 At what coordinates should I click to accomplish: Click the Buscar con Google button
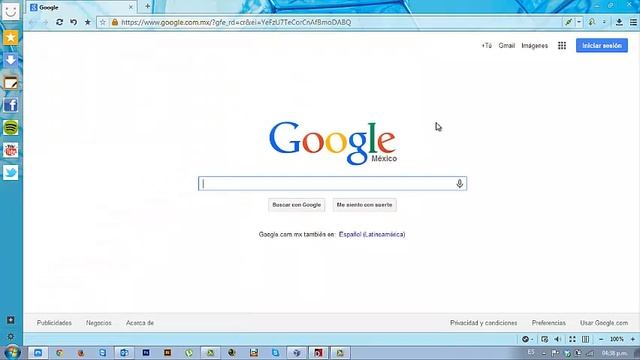tap(297, 205)
